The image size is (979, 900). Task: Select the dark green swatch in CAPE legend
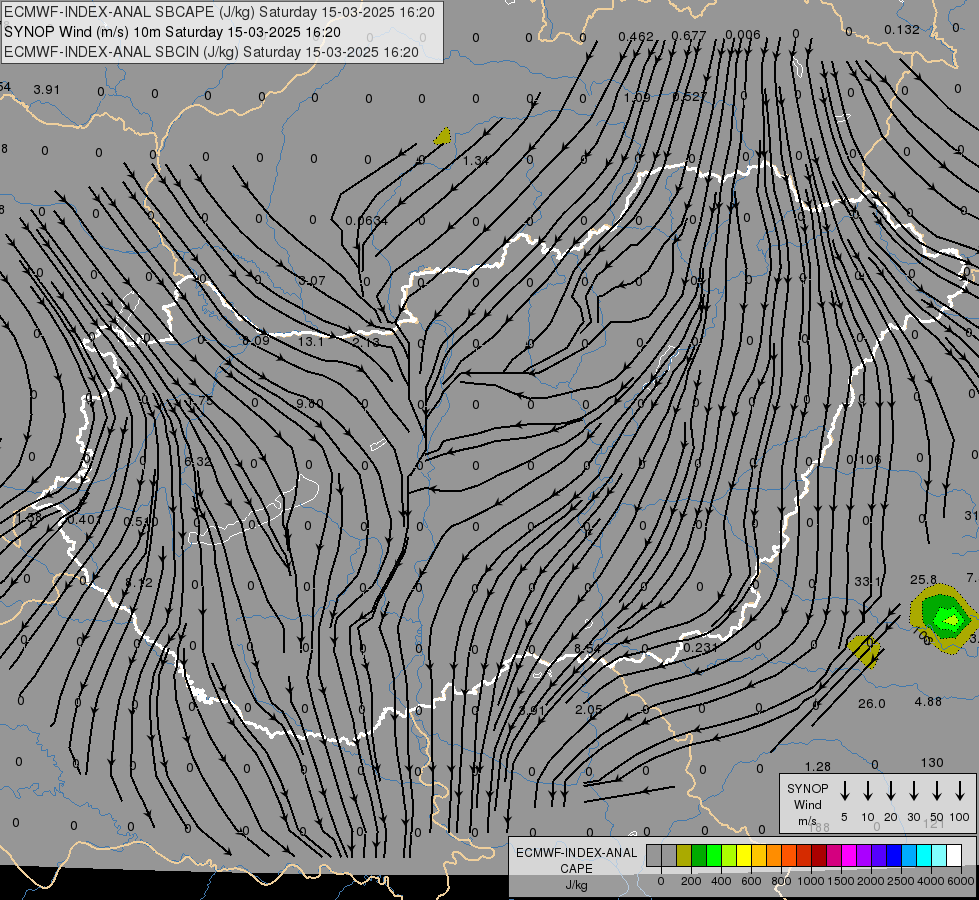click(699, 856)
